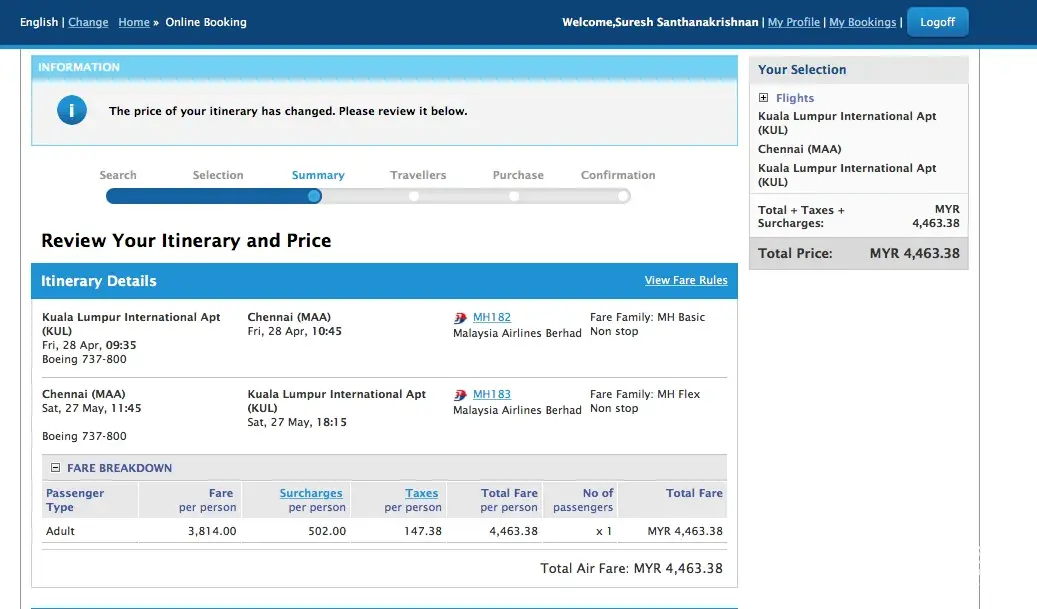The height and width of the screenshot is (609, 1037).
Task: Open the Taxes details link
Action: tap(421, 493)
